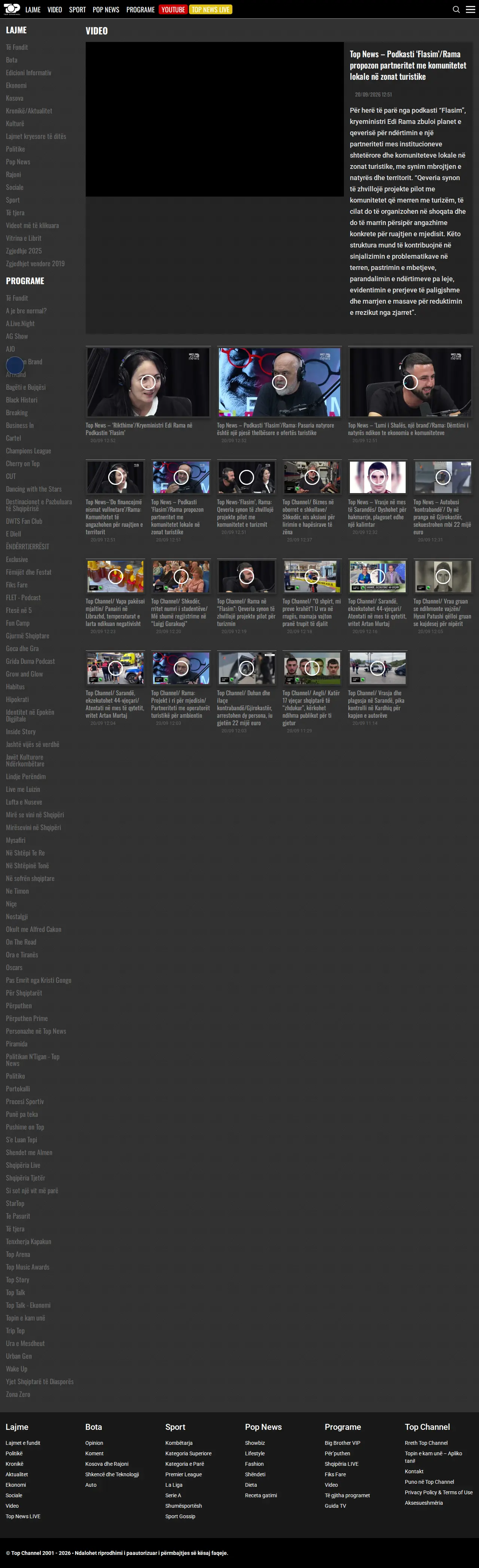Image resolution: width=479 pixels, height=1568 pixels.
Task: Play the Vapa pakësoi mjaltin video
Action: [x=115, y=576]
